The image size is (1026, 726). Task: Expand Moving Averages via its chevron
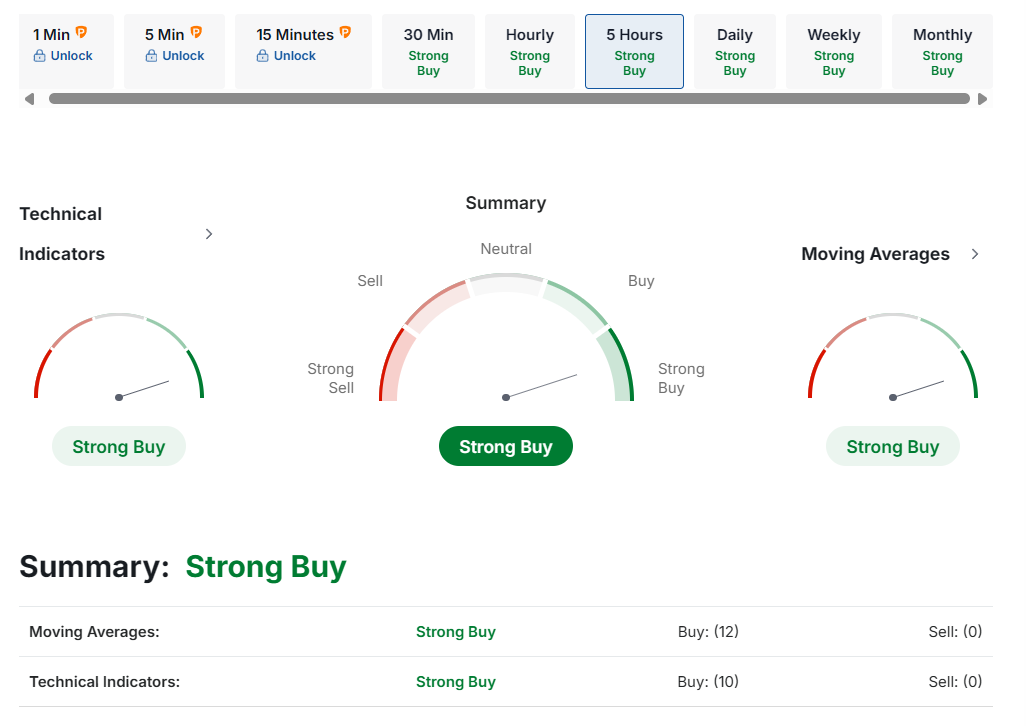(x=975, y=254)
